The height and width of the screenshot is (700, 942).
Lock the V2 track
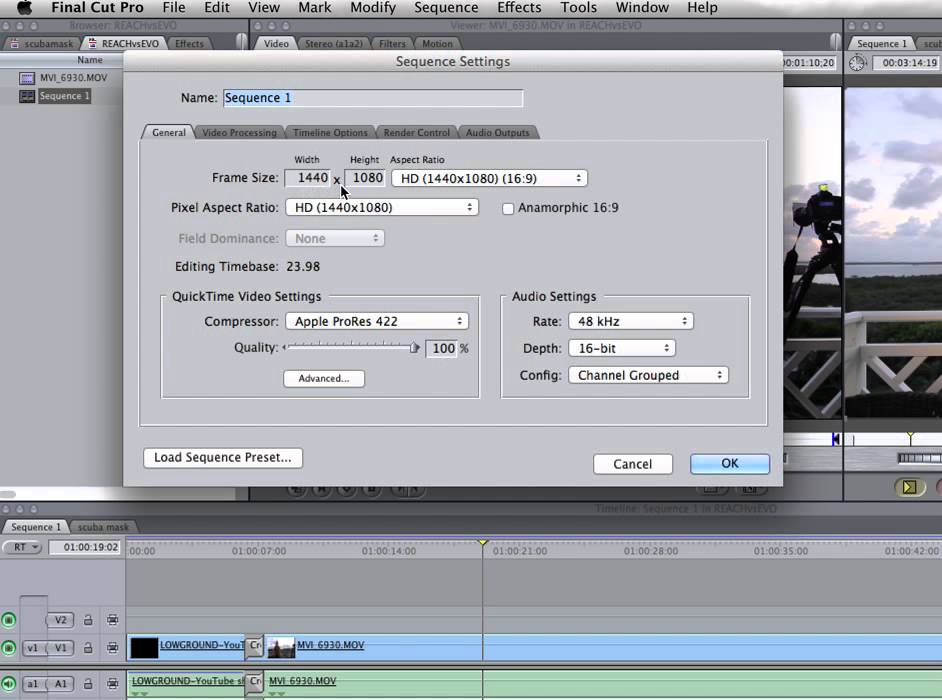click(x=88, y=619)
